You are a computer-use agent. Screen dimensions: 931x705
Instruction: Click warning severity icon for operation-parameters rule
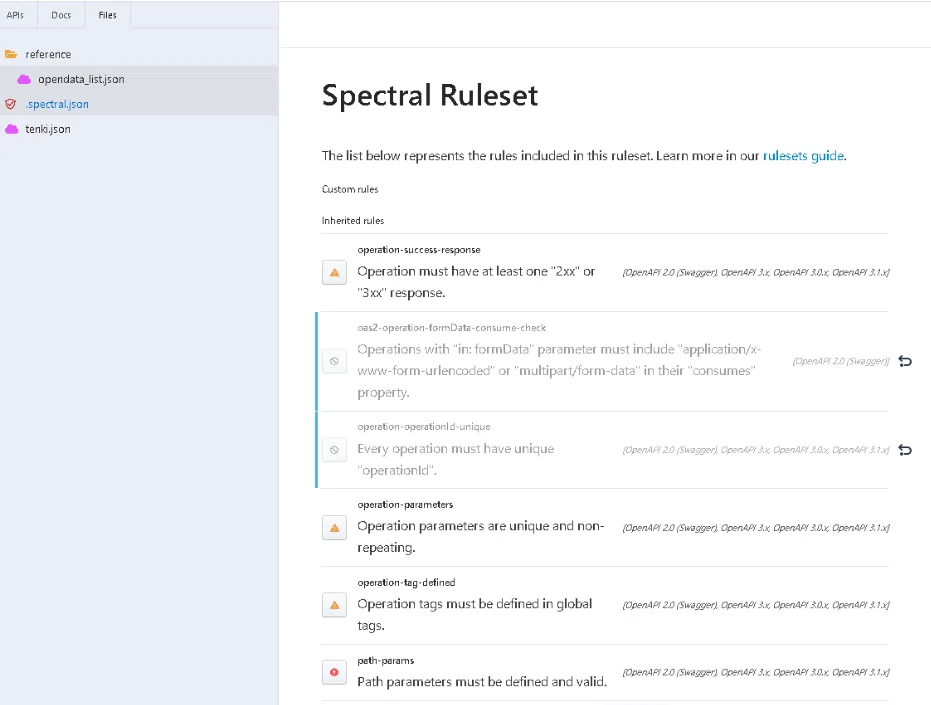coord(334,527)
